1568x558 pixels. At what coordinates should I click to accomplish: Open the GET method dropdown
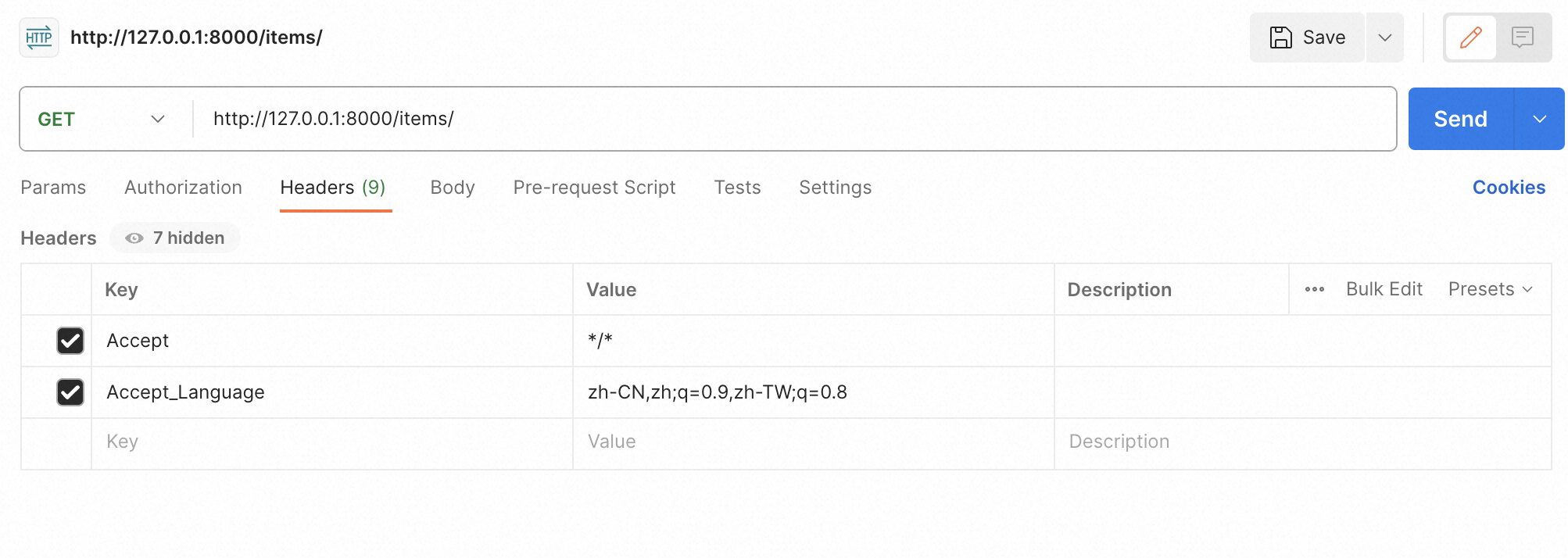pos(102,120)
